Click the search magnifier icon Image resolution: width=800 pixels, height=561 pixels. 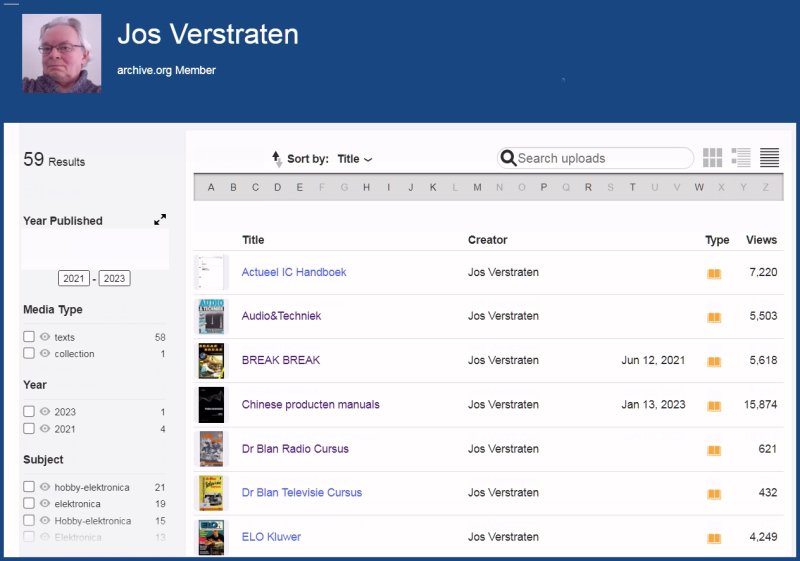(508, 158)
